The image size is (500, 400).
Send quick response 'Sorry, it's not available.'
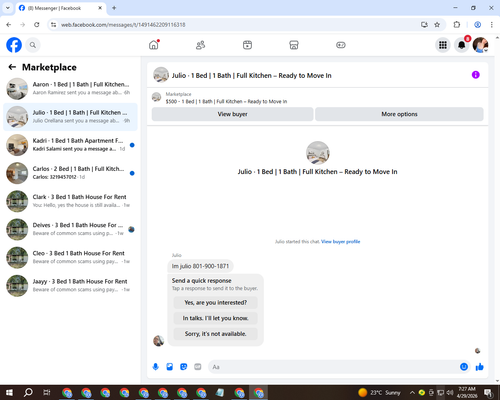[x=216, y=334]
